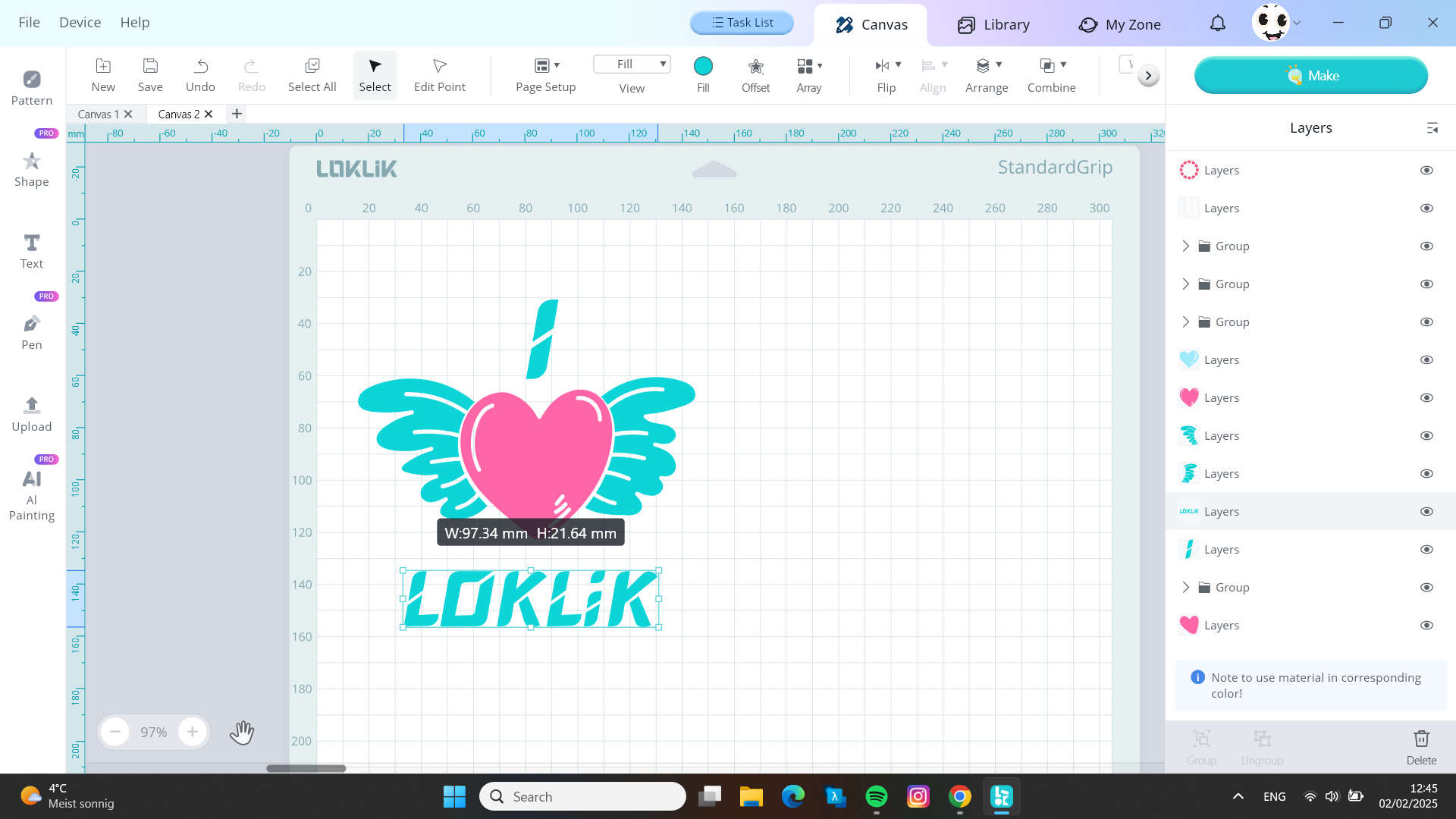Add a new canvas tab
The height and width of the screenshot is (819, 1456).
click(237, 114)
